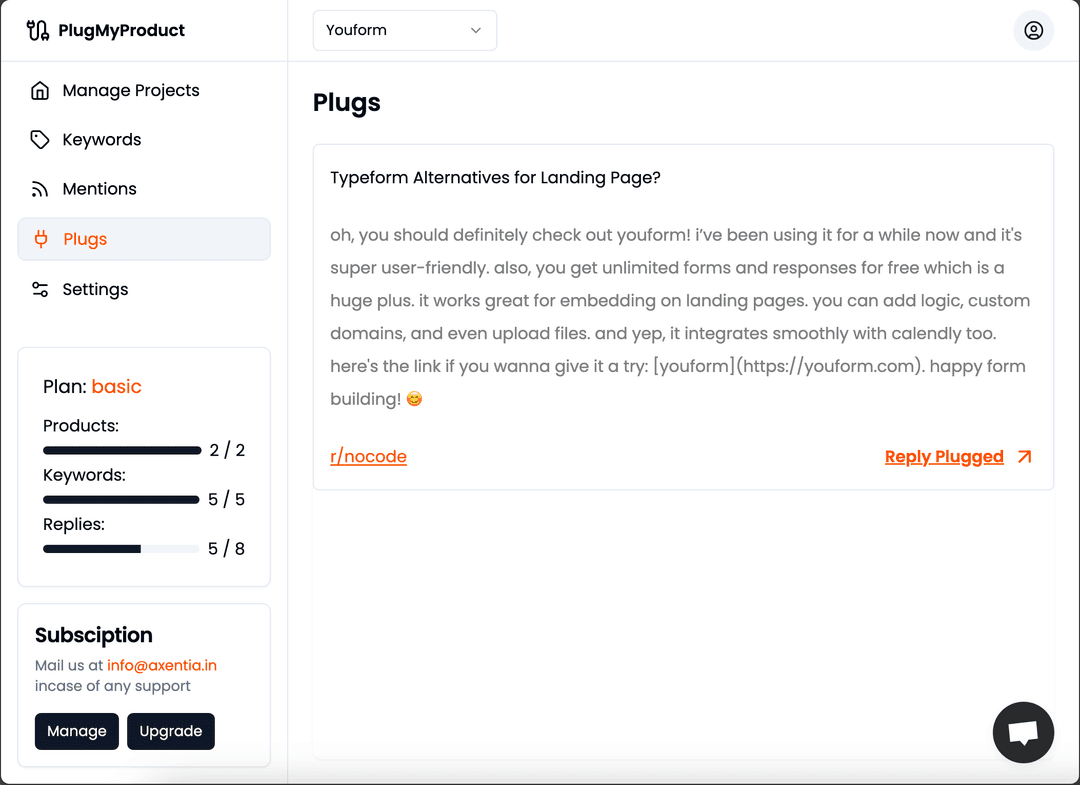Click the Products usage progress bar
Viewport: 1080px width, 785px height.
point(122,450)
